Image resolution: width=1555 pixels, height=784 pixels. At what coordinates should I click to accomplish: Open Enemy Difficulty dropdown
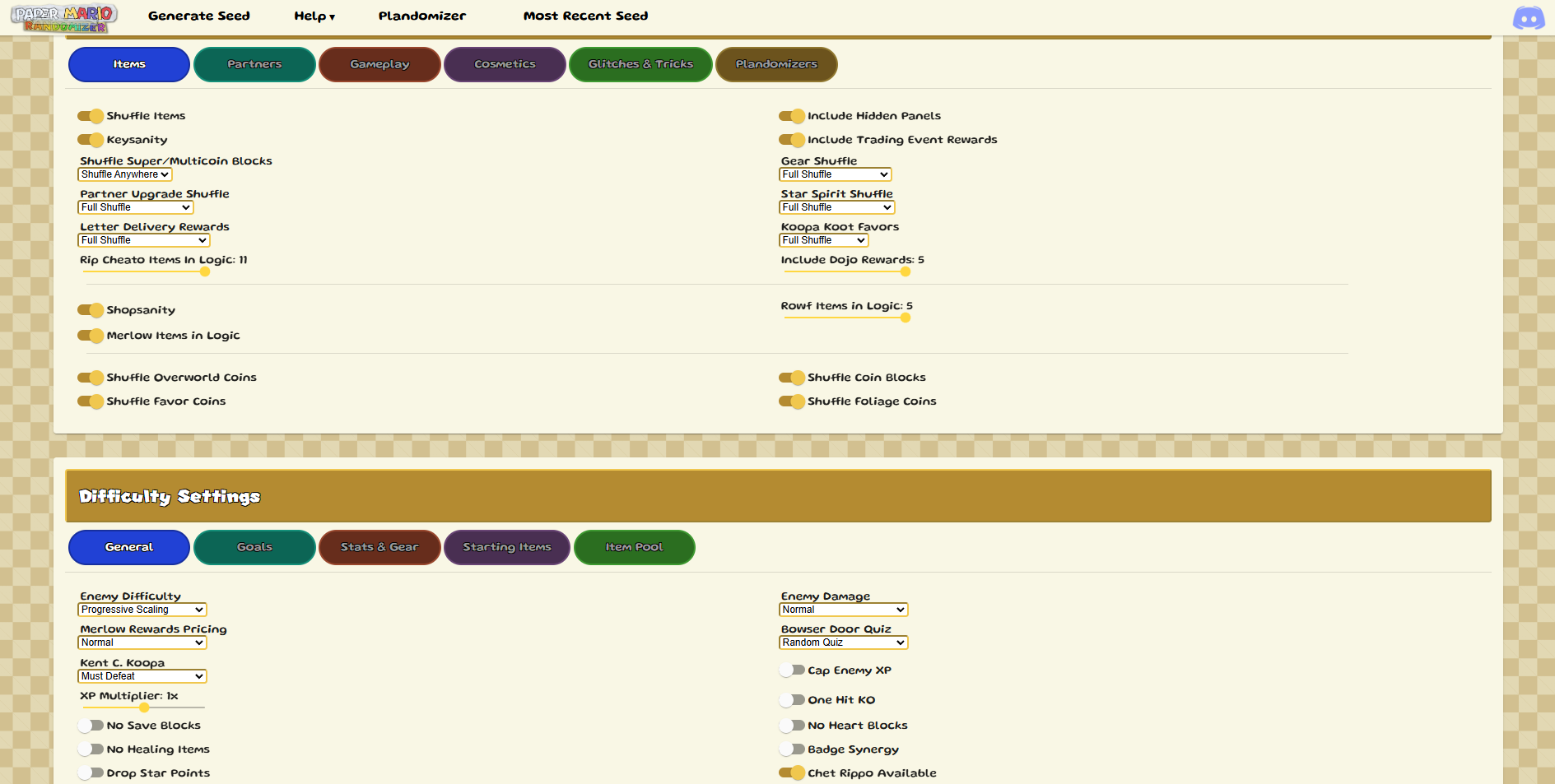tap(142, 610)
